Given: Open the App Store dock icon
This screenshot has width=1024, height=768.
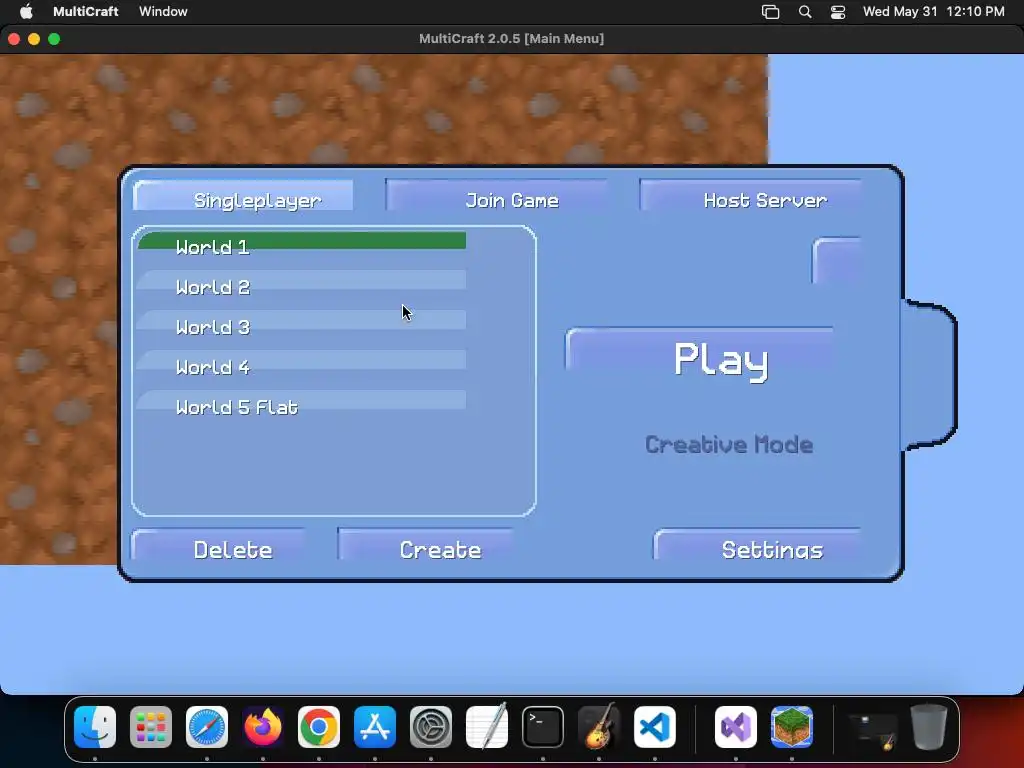Looking at the screenshot, I should pos(375,727).
